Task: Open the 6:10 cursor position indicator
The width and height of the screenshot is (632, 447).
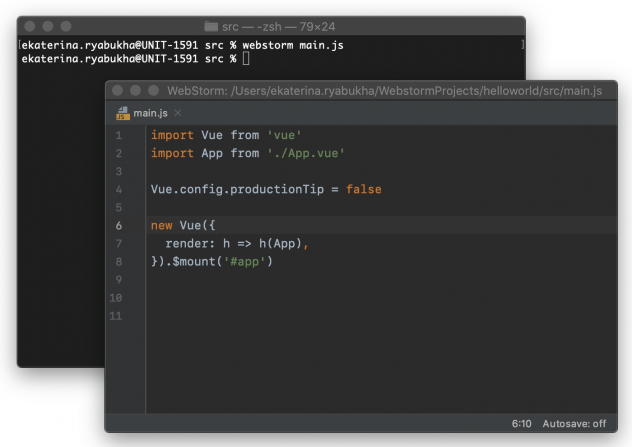Action: (x=521, y=424)
